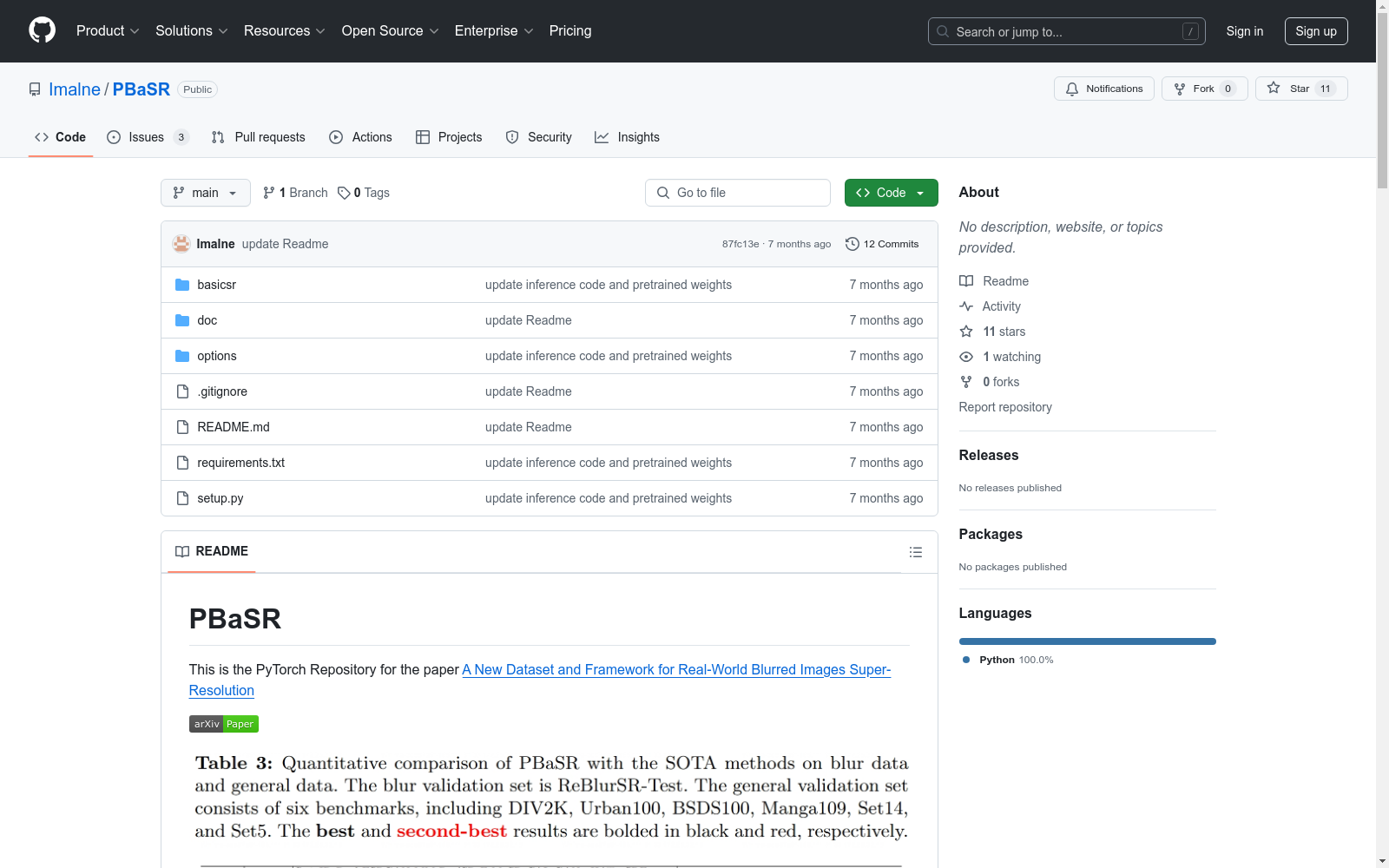Click the branch icon beside 1 Branch
The height and width of the screenshot is (868, 1389).
tap(269, 193)
